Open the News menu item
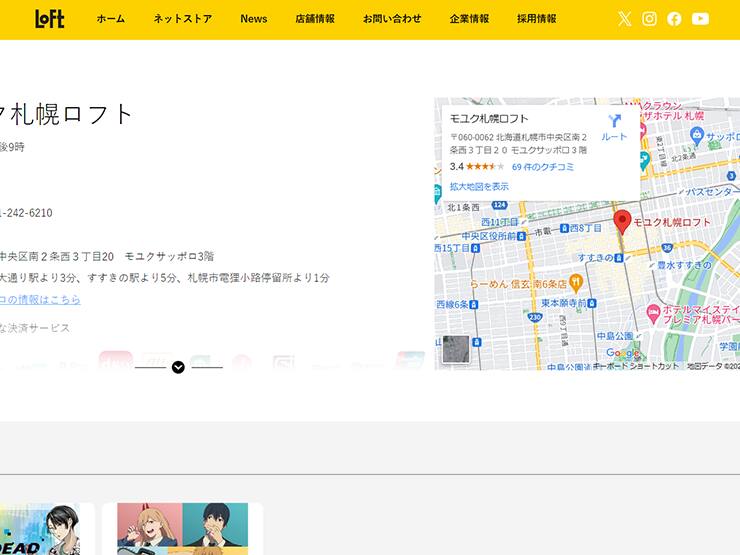 (254, 19)
